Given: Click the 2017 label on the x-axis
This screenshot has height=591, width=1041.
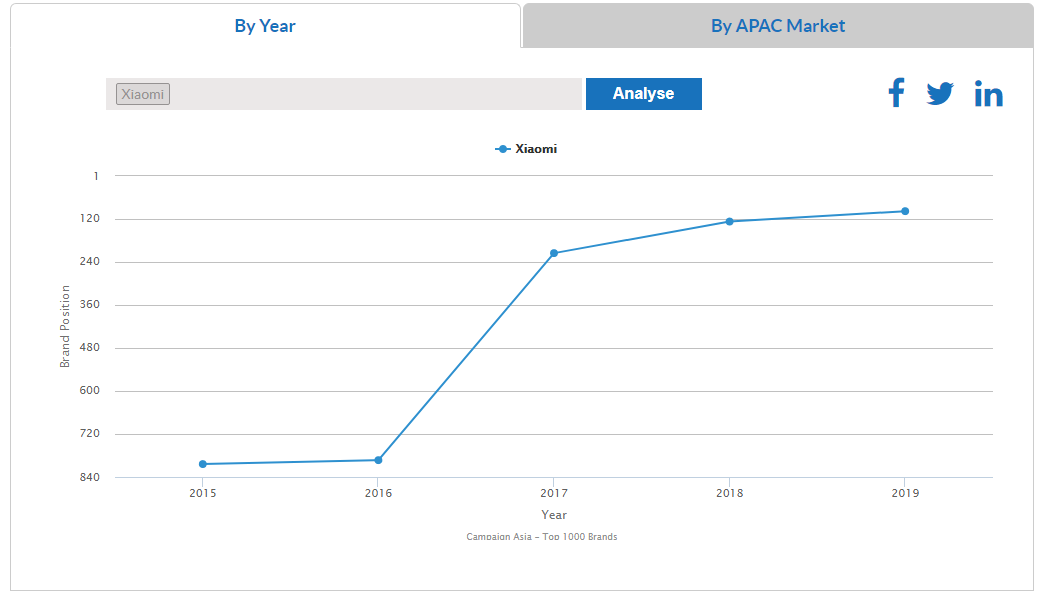Looking at the screenshot, I should pyautogui.click(x=554, y=493).
